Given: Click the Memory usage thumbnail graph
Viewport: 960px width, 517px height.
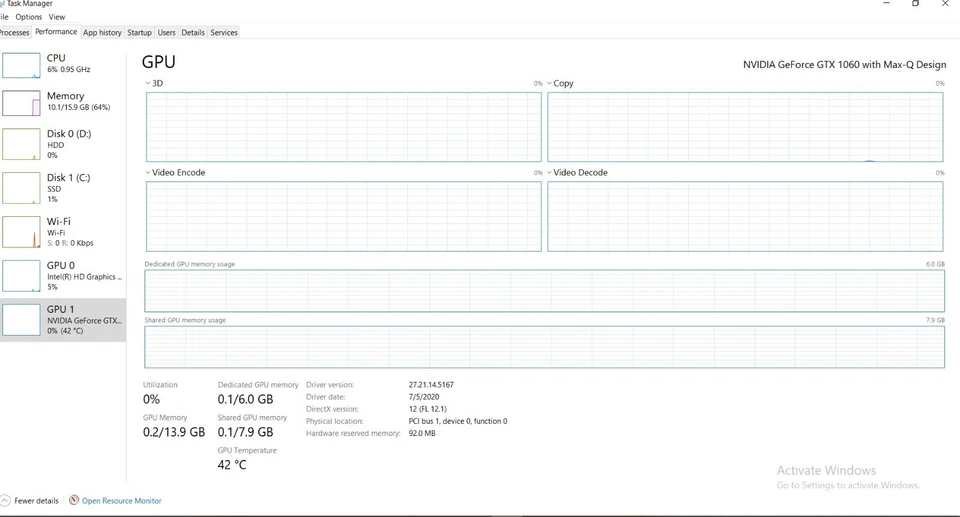Looking at the screenshot, I should click(x=21, y=103).
